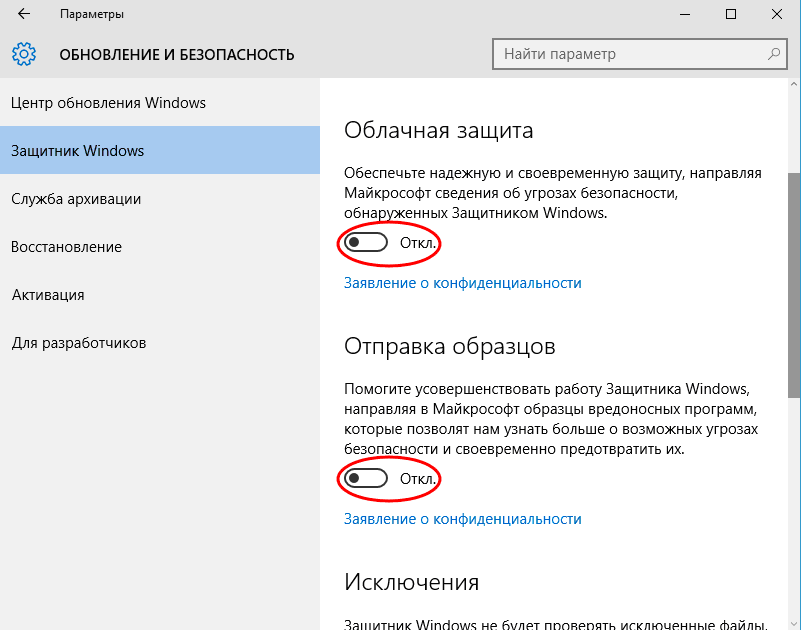Click the gear icon beside ОБНОВЛЕНИЕ И БЕЗОПАСНОСТЬ
The height and width of the screenshot is (630, 801).
(24, 54)
